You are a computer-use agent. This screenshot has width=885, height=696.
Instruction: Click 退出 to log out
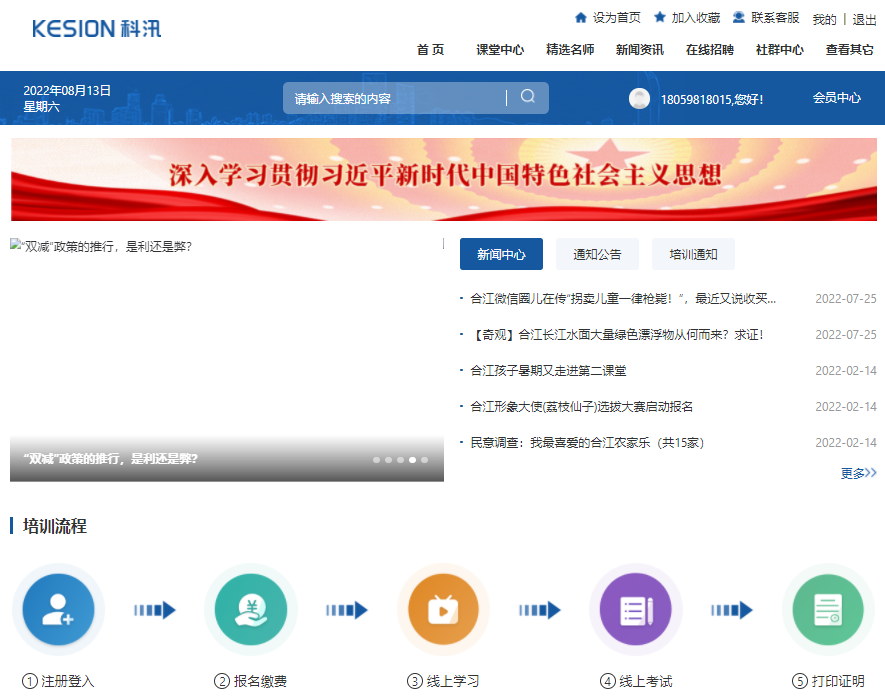pyautogui.click(x=866, y=18)
